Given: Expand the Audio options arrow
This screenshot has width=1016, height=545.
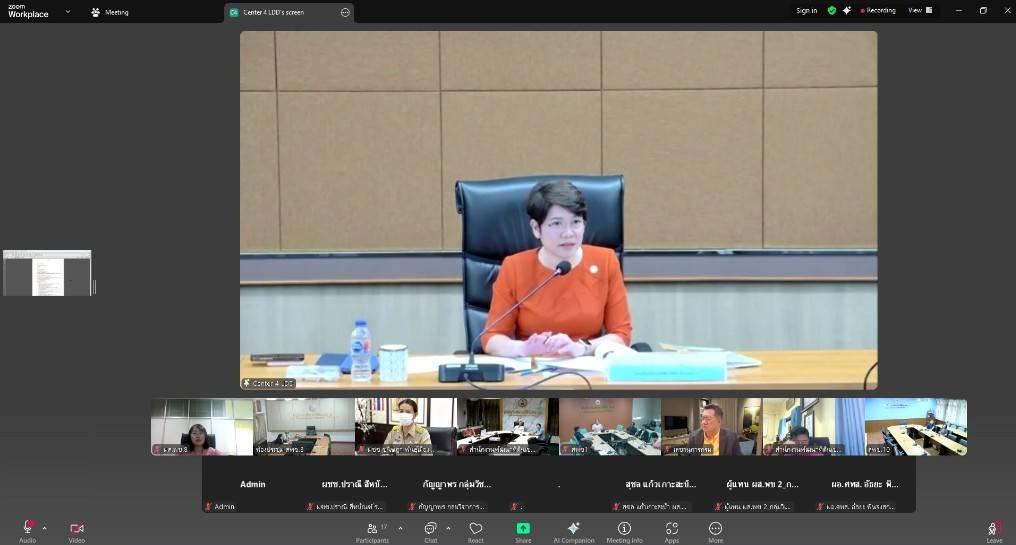Looking at the screenshot, I should [x=44, y=528].
